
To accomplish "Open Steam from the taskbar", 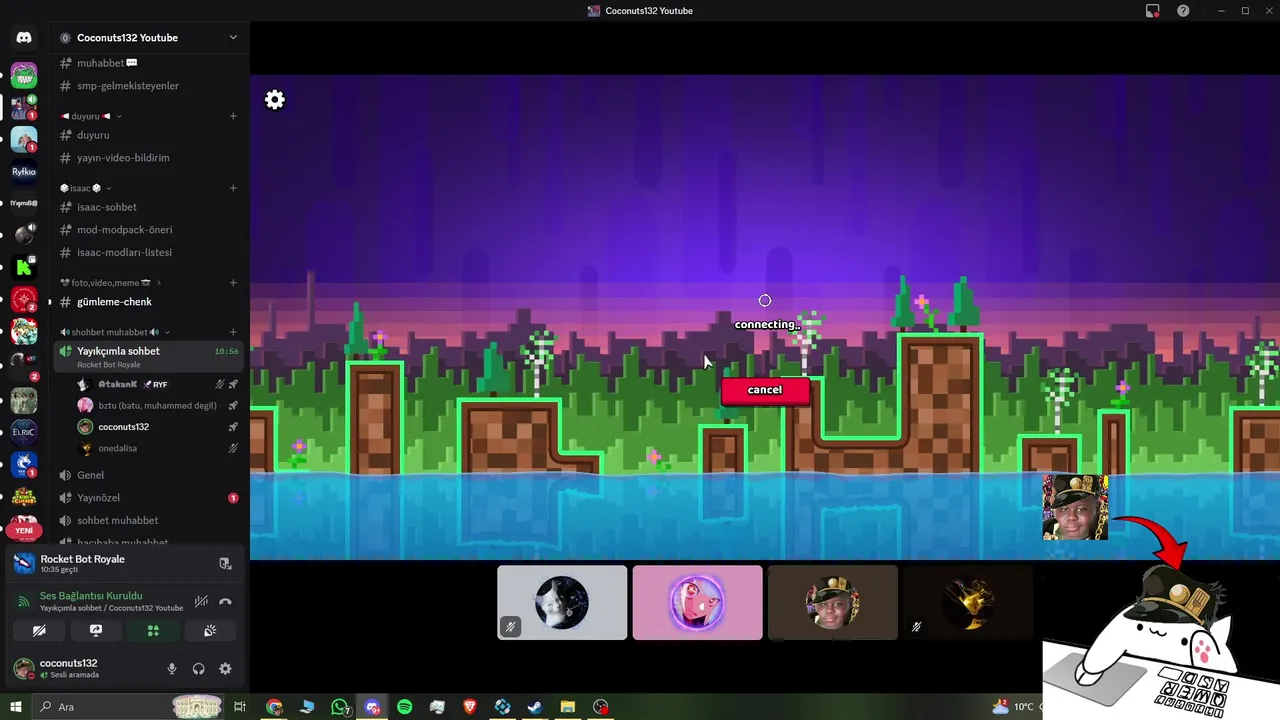I will pyautogui.click(x=535, y=707).
